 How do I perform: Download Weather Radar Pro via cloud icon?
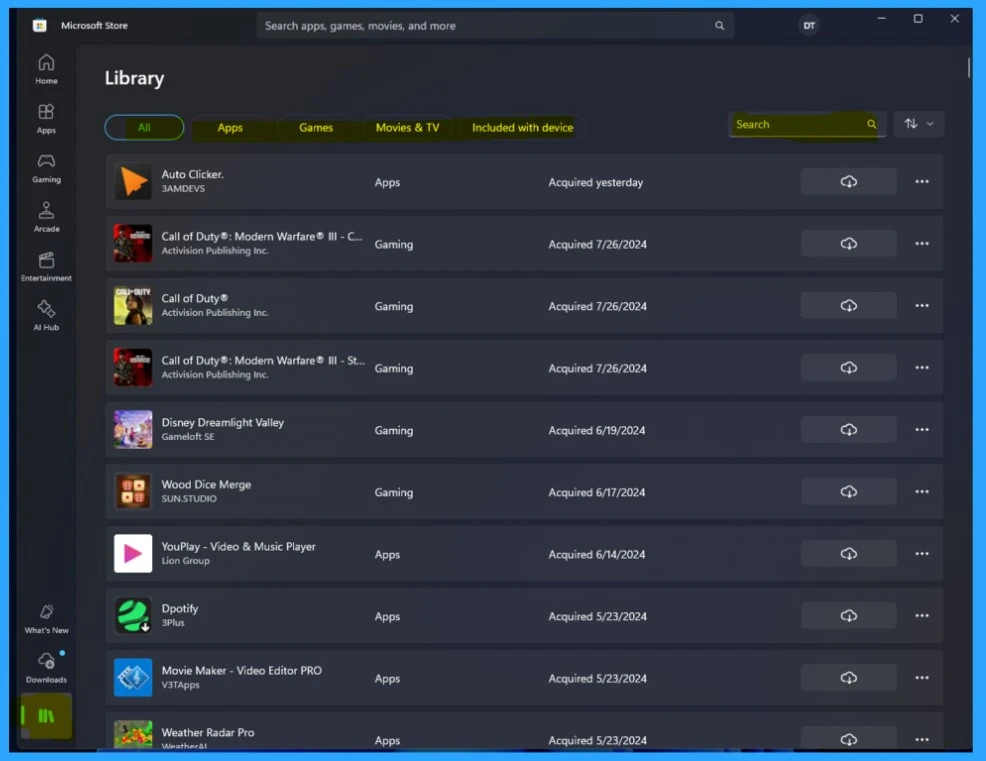pyautogui.click(x=848, y=739)
